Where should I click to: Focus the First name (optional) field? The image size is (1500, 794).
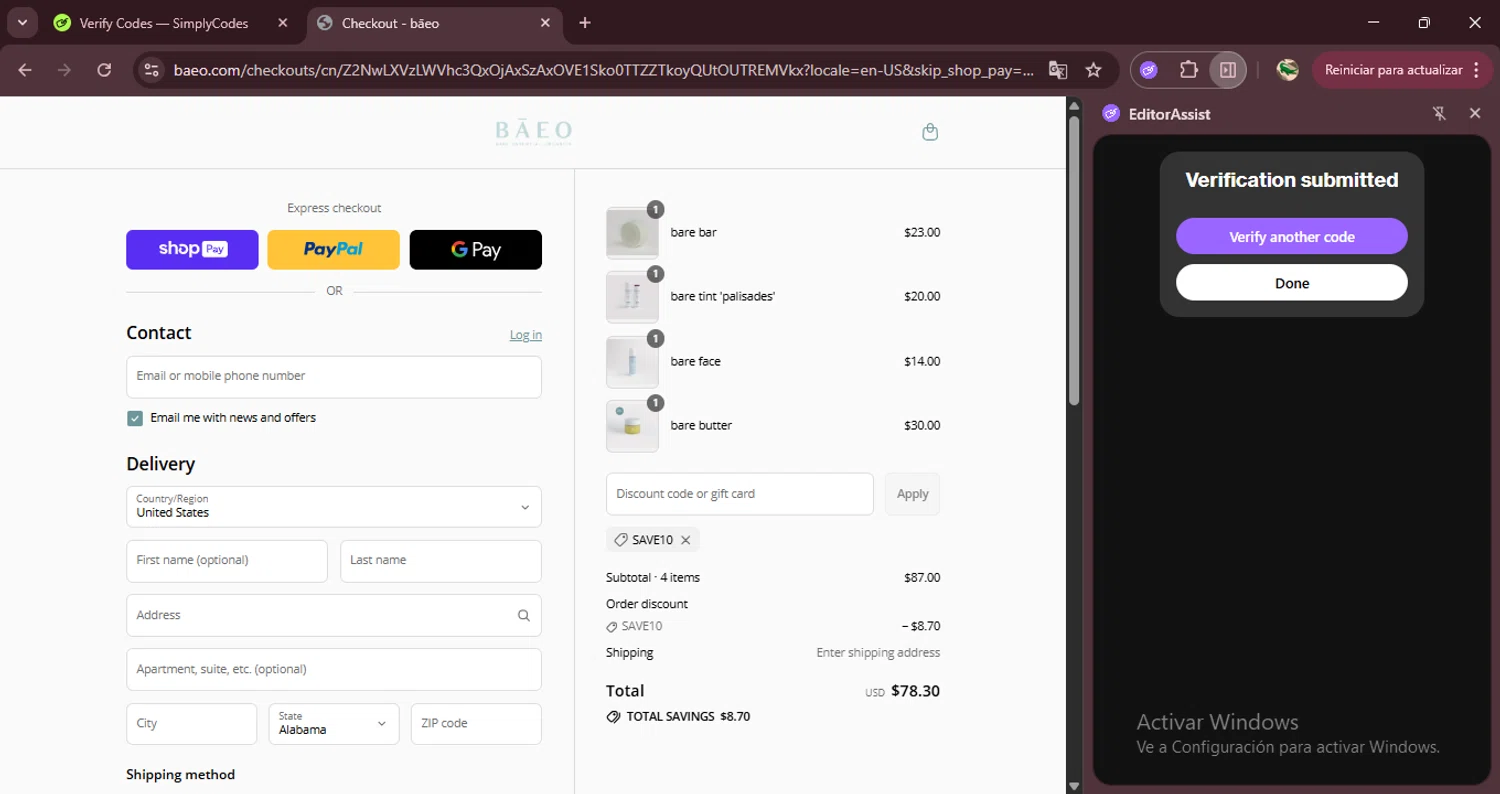pos(227,561)
